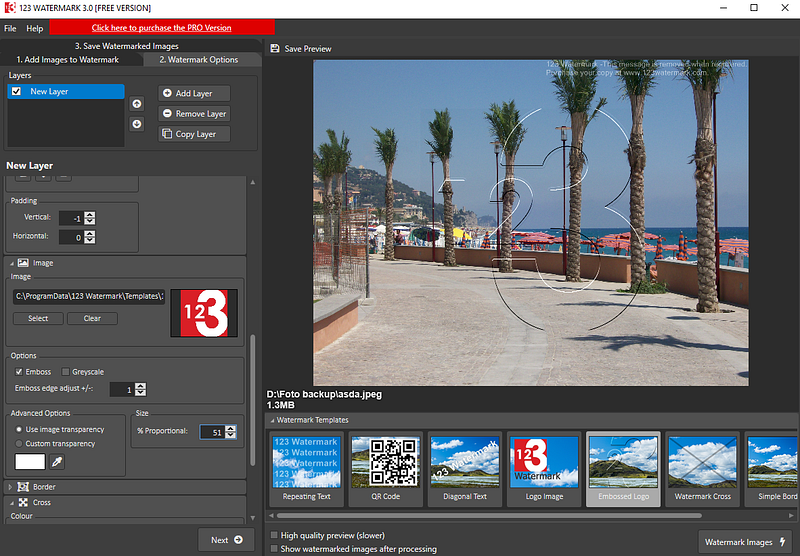Select the Embossed Logo template
800x556 pixels.
[623, 469]
